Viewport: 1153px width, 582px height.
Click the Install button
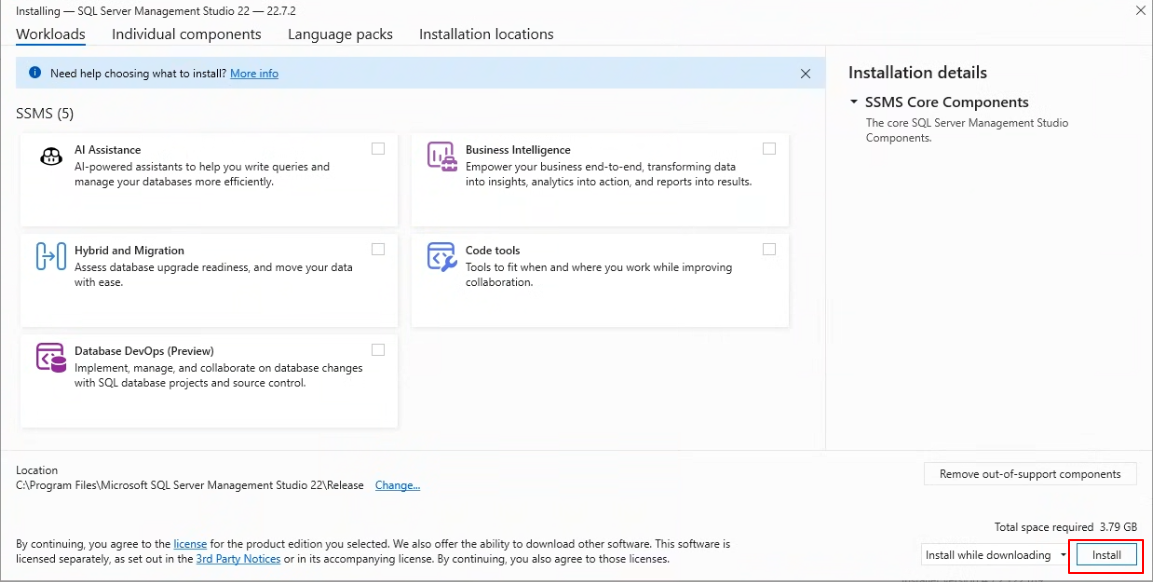coord(1107,555)
